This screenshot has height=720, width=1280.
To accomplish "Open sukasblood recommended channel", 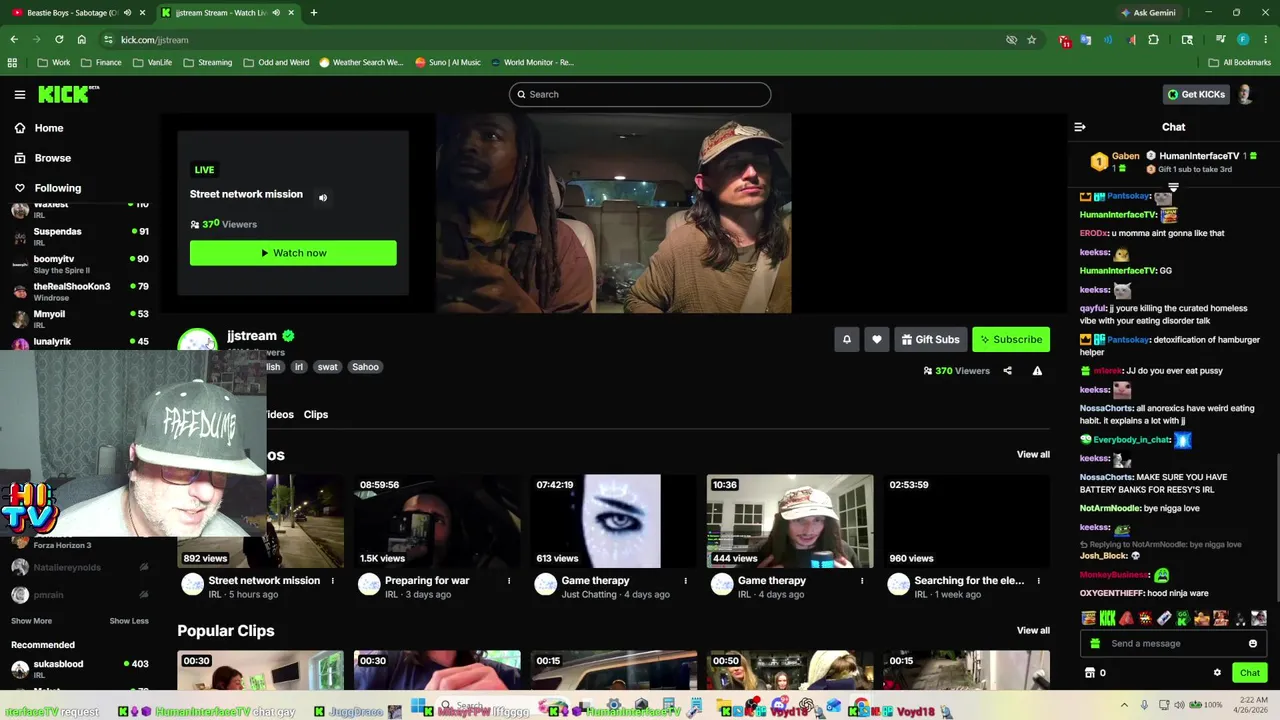I will 80,668.
